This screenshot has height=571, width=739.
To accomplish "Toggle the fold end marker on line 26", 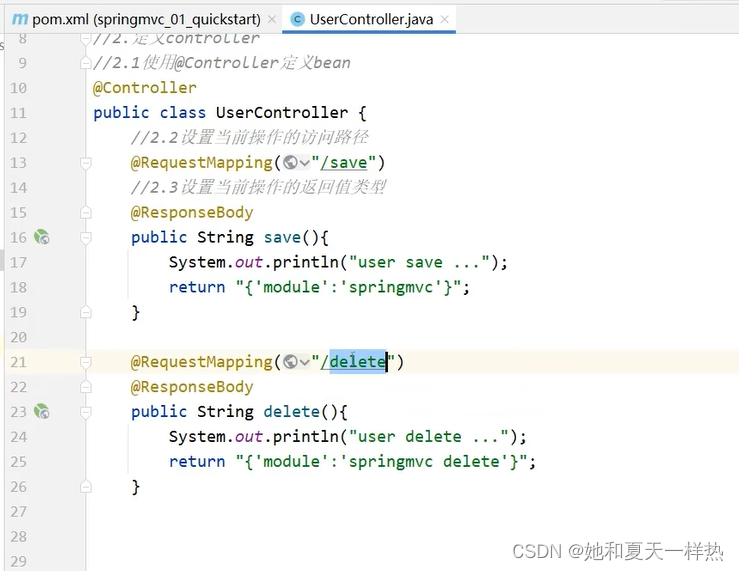I will click(x=86, y=486).
